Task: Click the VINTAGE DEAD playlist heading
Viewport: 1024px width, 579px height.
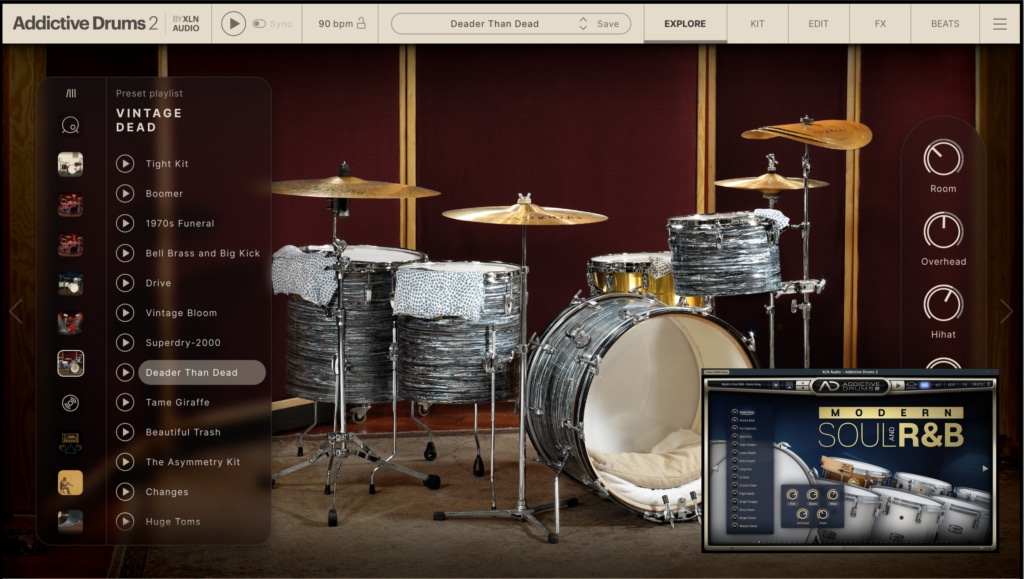Action: point(149,120)
